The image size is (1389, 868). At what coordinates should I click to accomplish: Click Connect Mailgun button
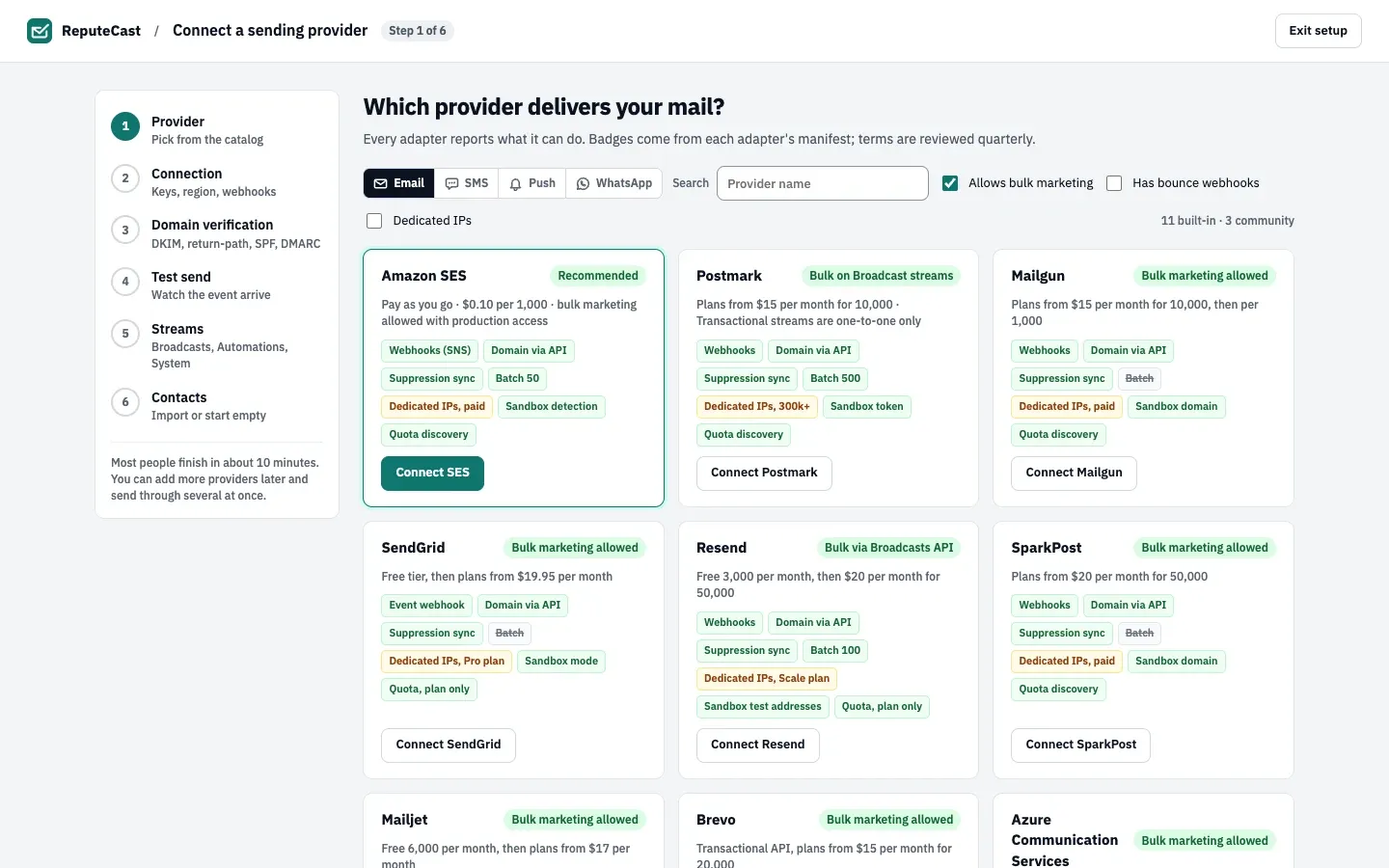[x=1074, y=473]
